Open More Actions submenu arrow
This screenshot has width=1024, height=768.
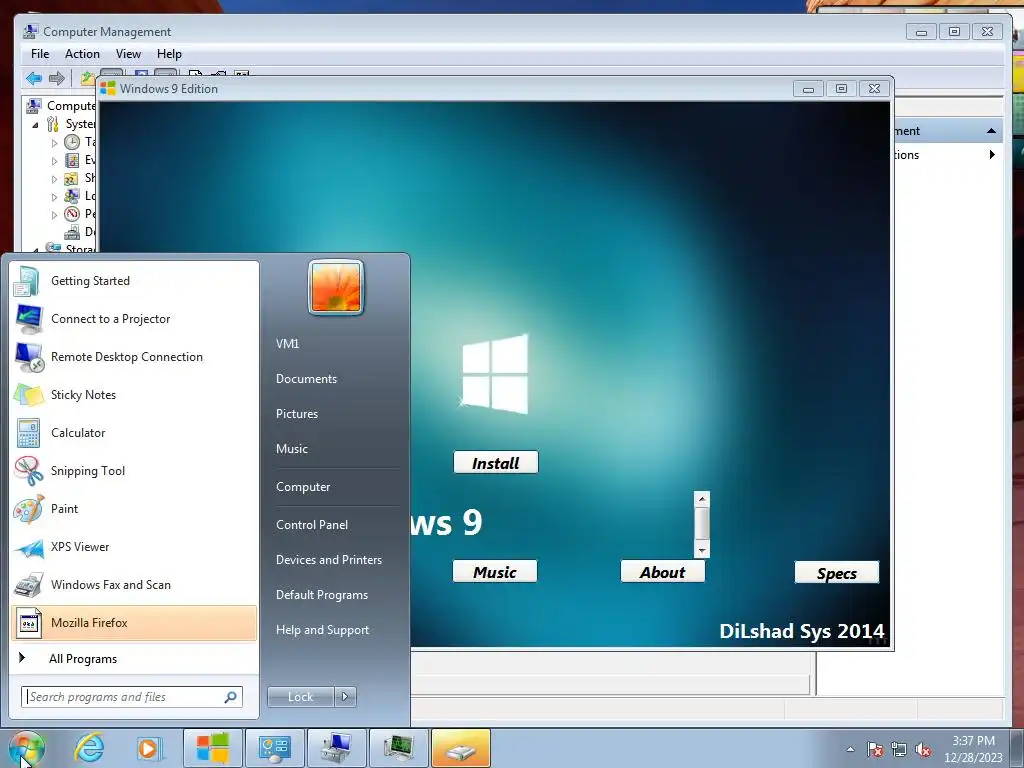click(x=992, y=155)
